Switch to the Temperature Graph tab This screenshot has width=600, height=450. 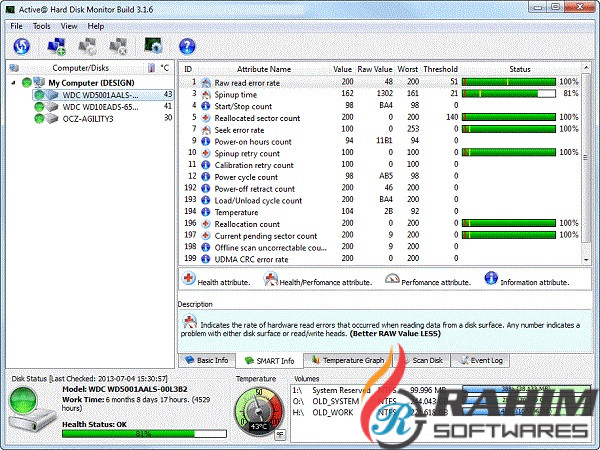(x=347, y=360)
